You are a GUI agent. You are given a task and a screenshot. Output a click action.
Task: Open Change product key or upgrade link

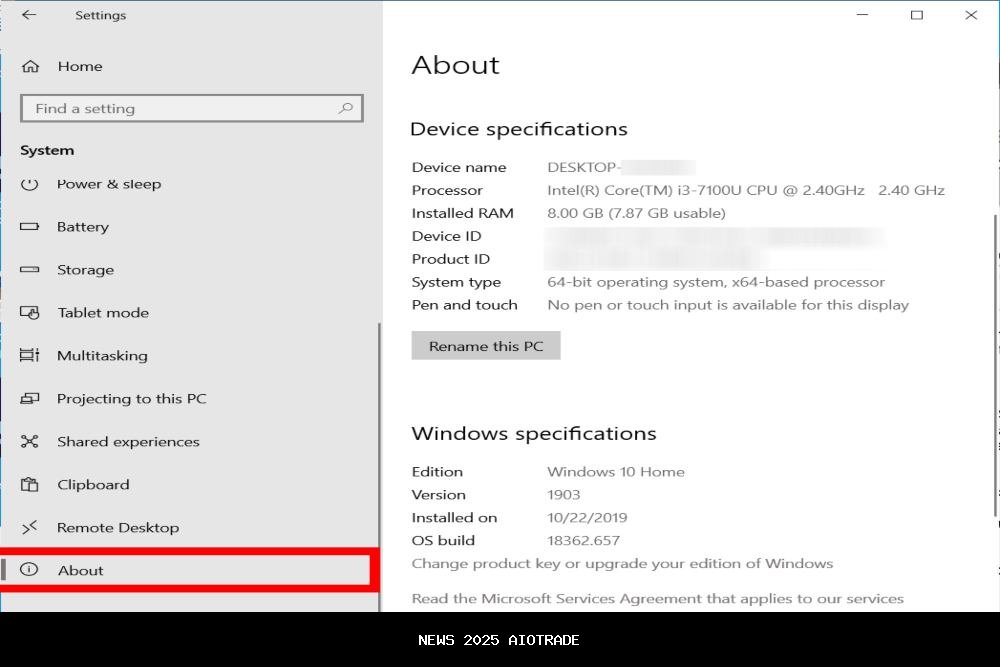point(622,564)
